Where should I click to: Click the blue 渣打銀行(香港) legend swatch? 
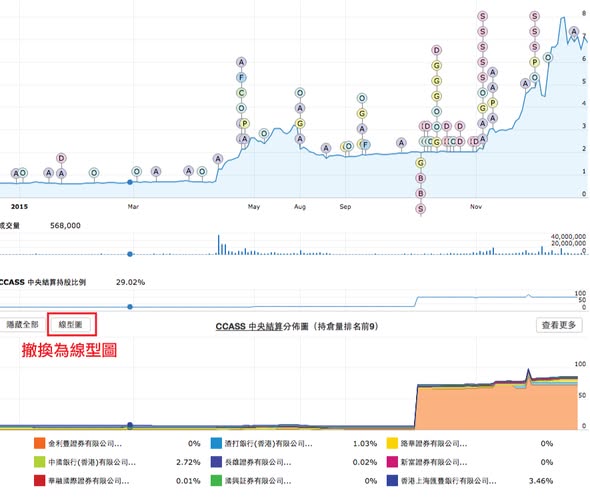tap(216, 443)
